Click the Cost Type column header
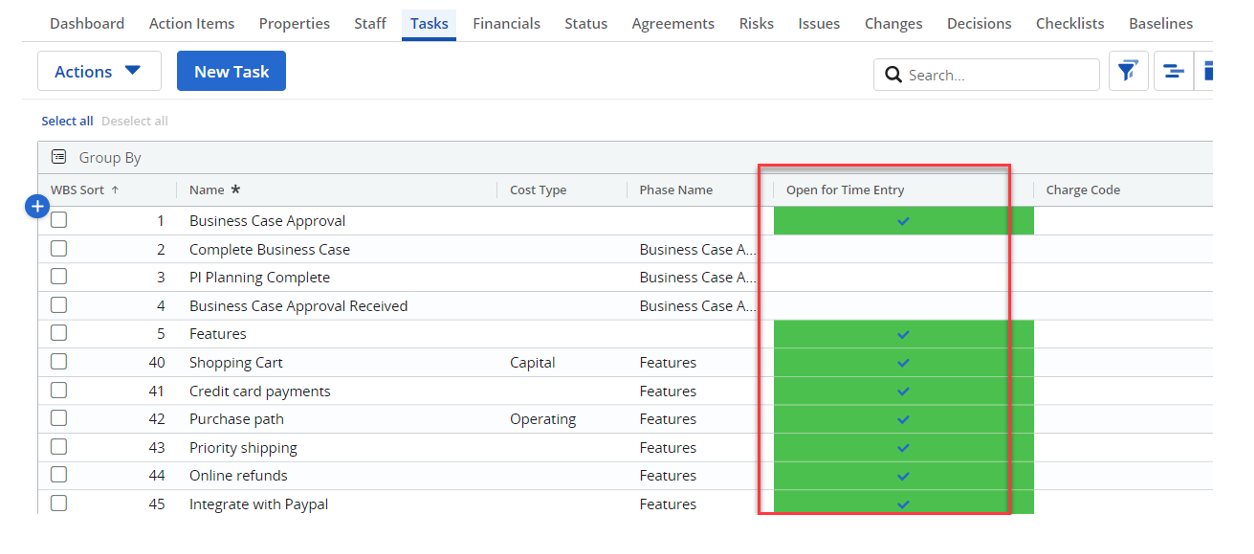Image resolution: width=1254 pixels, height=554 pixels. [x=538, y=190]
